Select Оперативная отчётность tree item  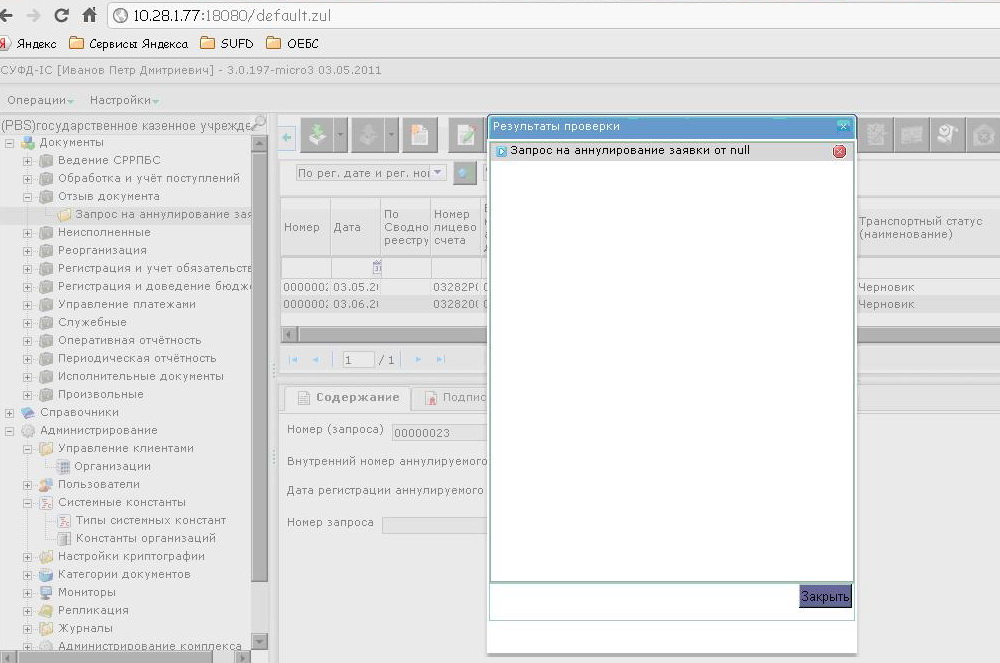click(129, 340)
